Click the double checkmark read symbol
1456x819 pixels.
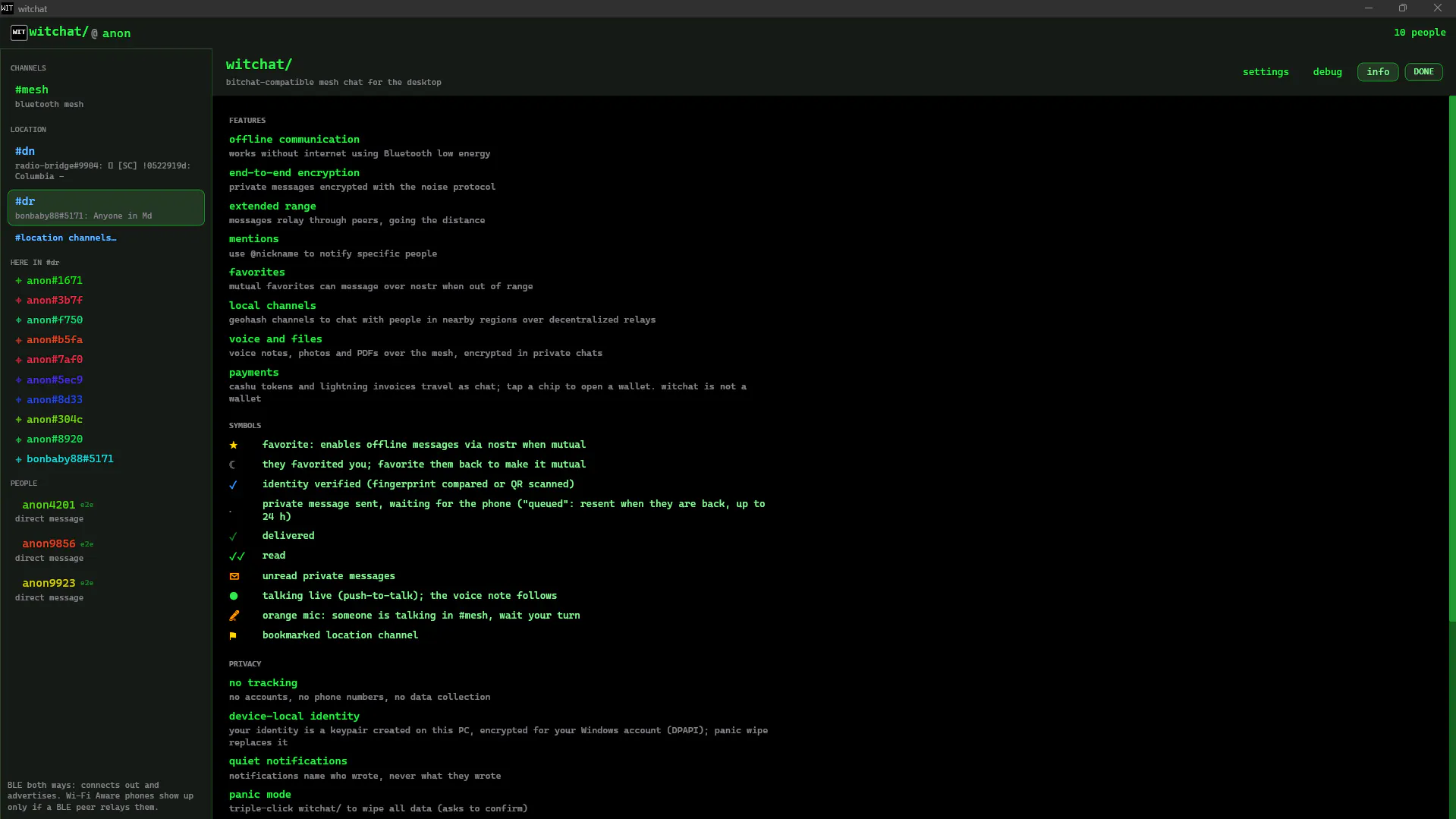pyautogui.click(x=237, y=556)
